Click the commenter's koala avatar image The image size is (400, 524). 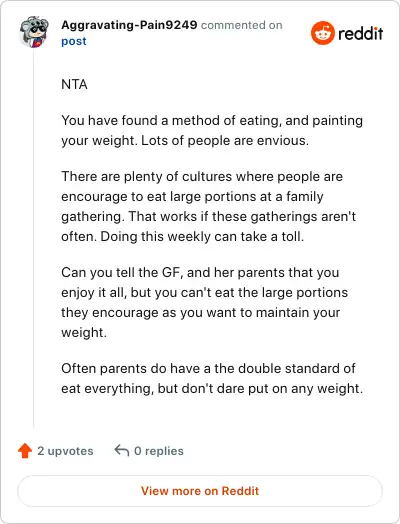[x=34, y=32]
